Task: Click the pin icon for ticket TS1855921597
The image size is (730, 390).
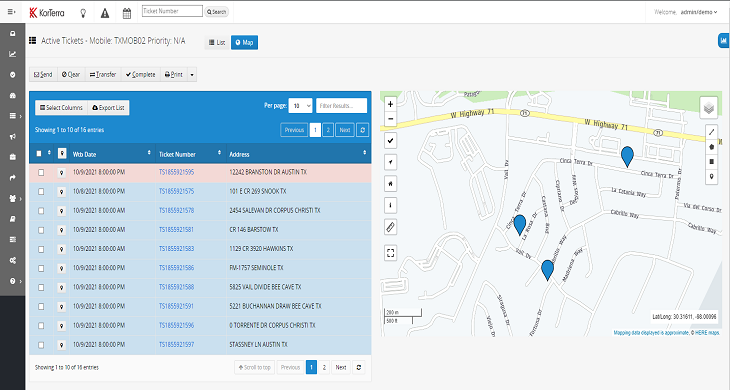Action: (x=61, y=345)
